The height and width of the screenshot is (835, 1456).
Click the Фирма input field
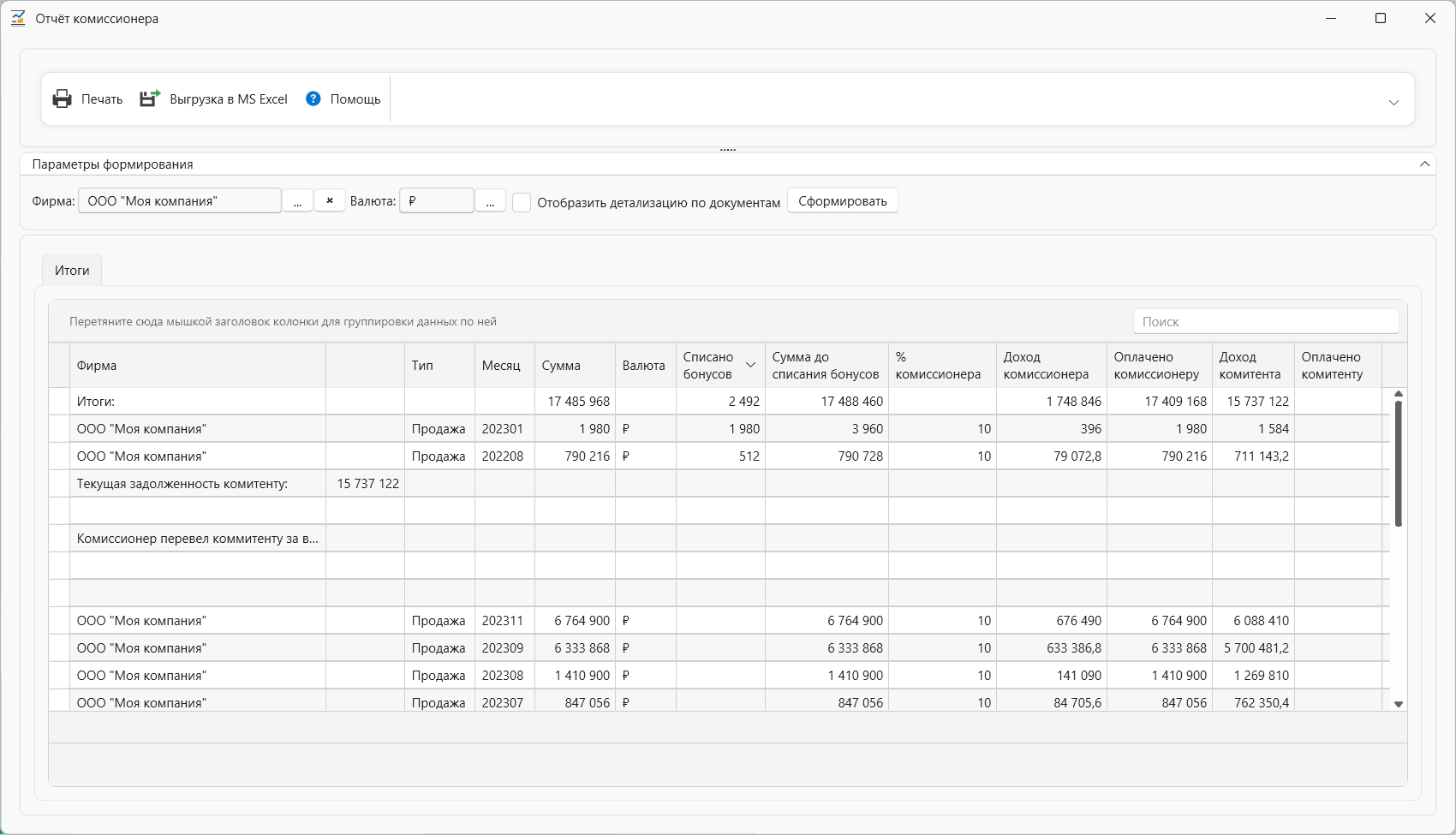180,201
